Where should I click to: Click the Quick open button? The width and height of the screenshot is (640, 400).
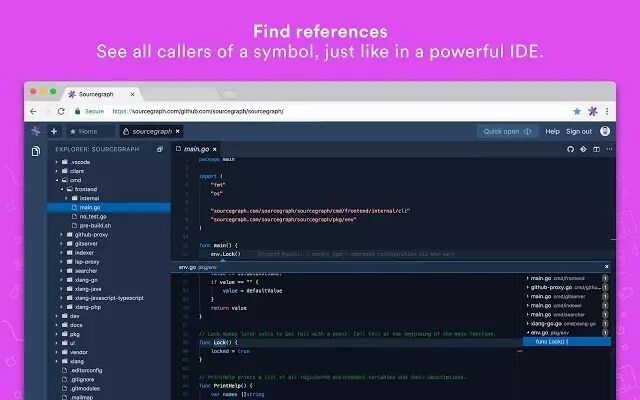[x=507, y=131]
